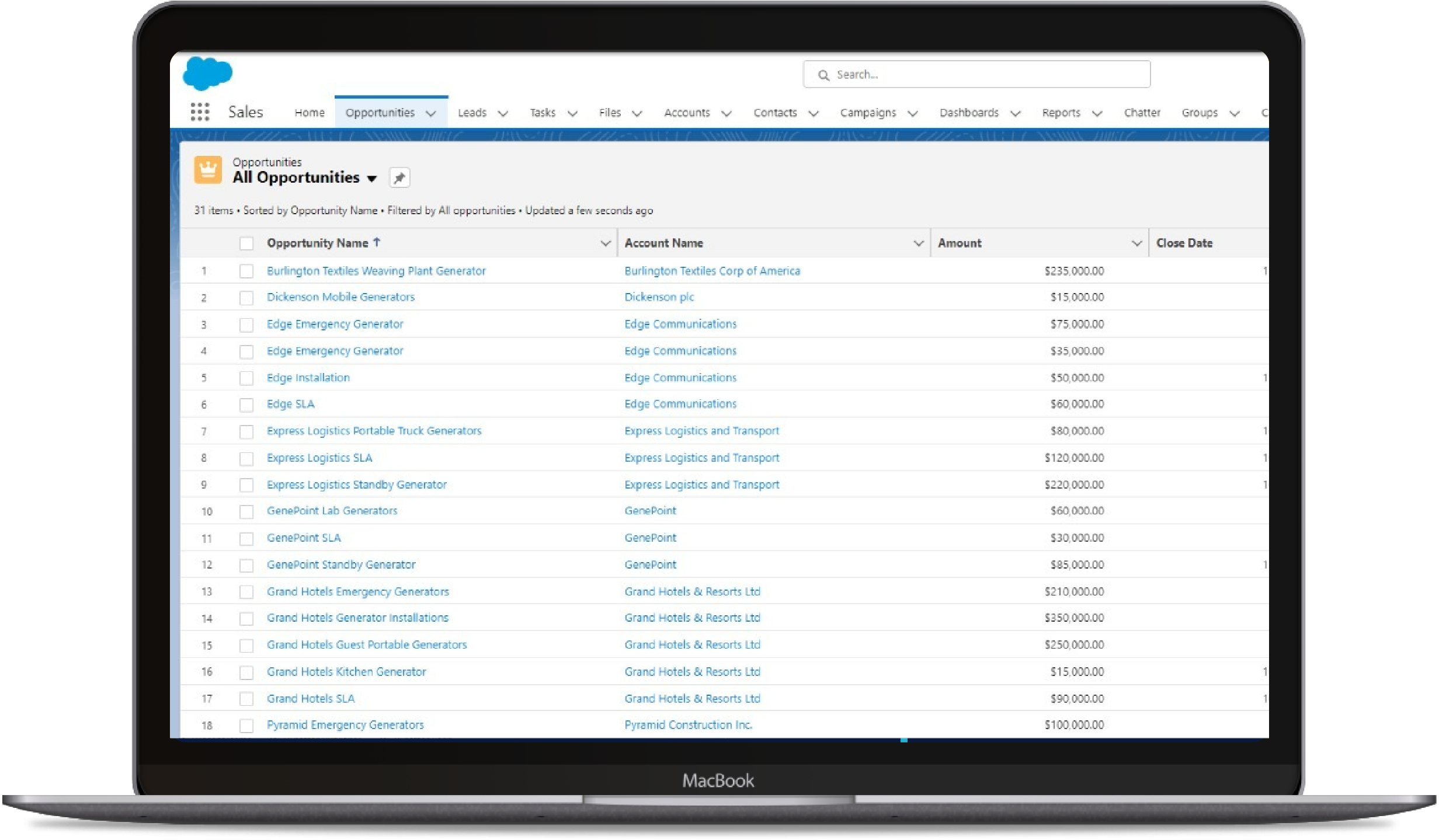Select the Pyramid Emergency Generators row checkbox
1439x840 pixels.
click(x=246, y=726)
